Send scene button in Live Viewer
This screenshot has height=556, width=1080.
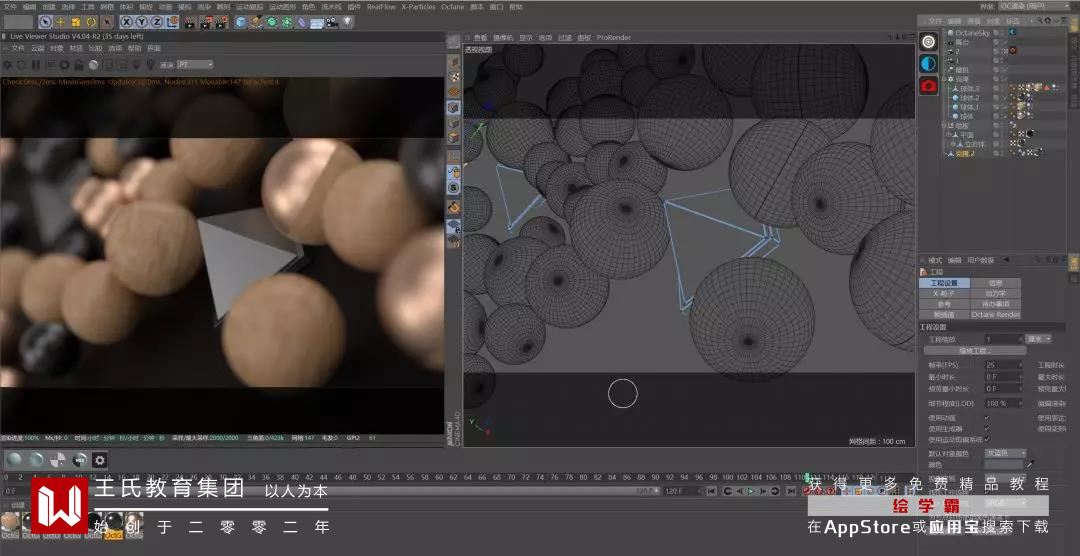[x=8, y=65]
